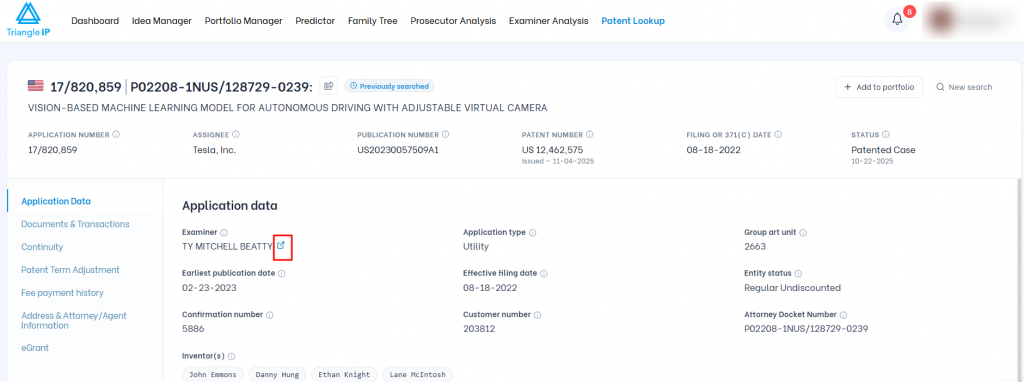The height and width of the screenshot is (382, 1024).
Task: Click the Application data heading
Action: [x=230, y=206]
